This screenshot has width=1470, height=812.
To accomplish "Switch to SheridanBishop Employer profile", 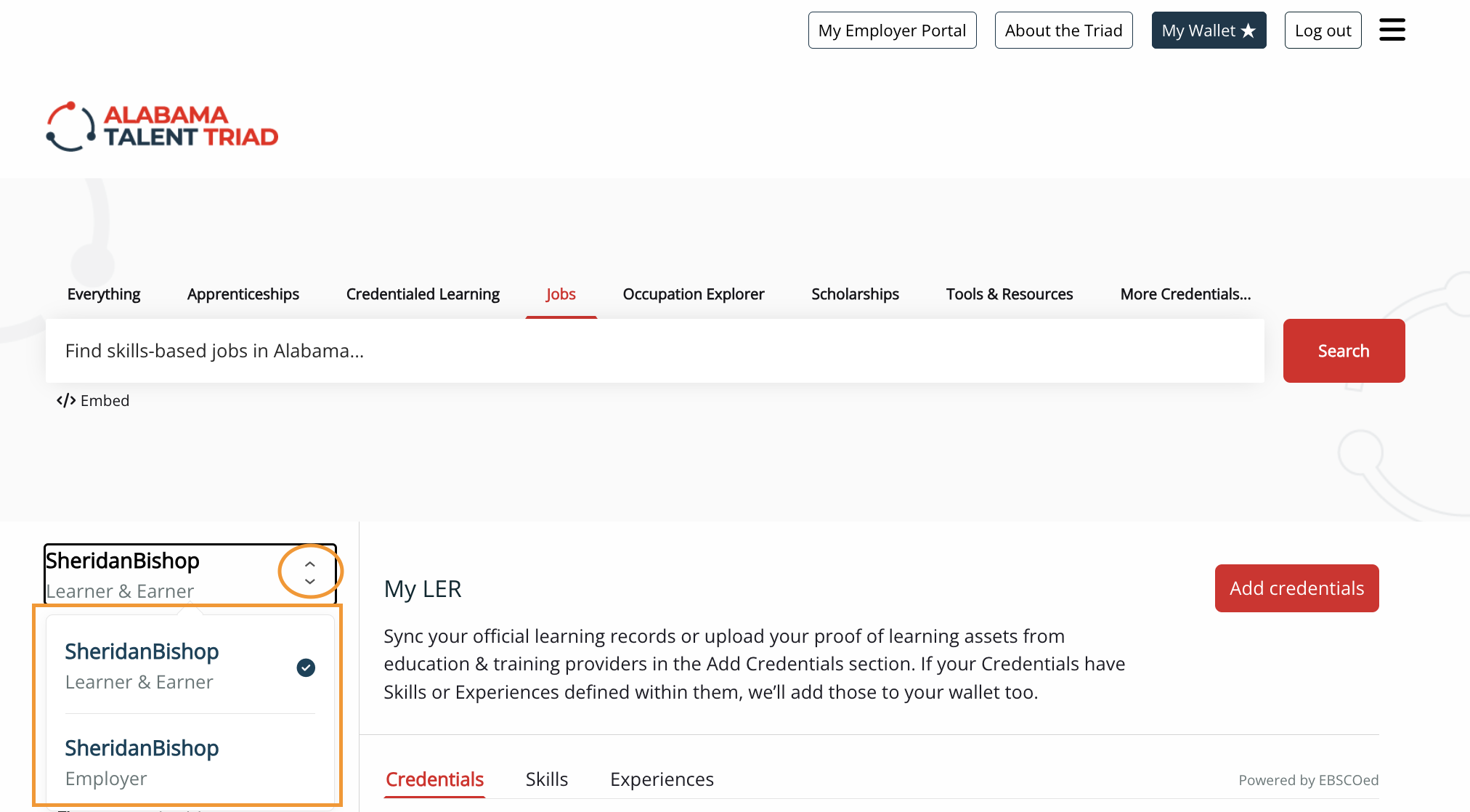I will point(142,762).
